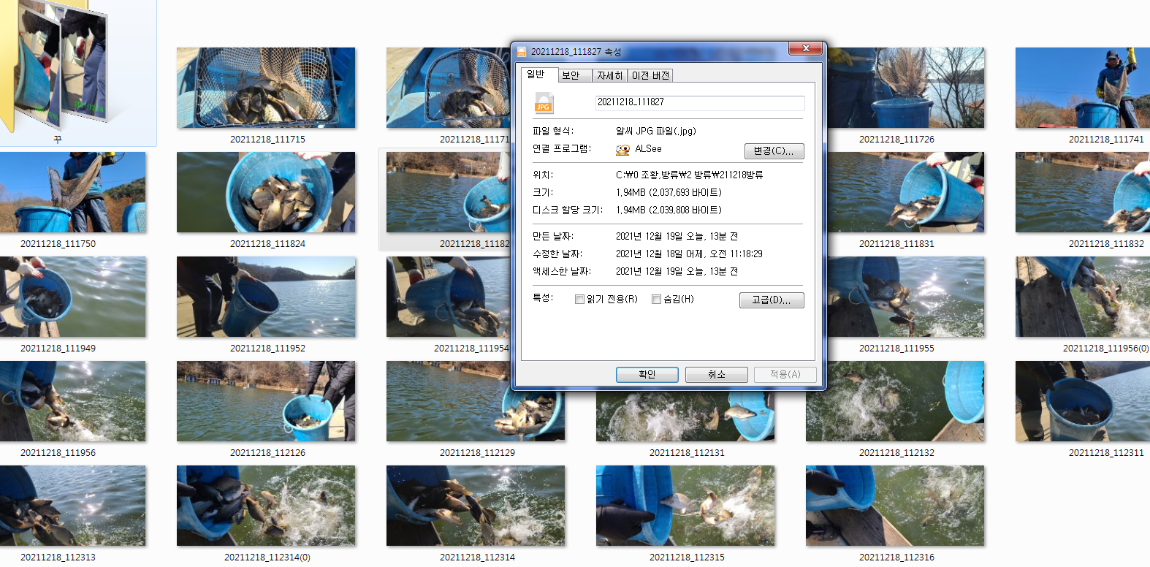
Task: Select thumbnail 20211218_111741
Action: point(1083,88)
